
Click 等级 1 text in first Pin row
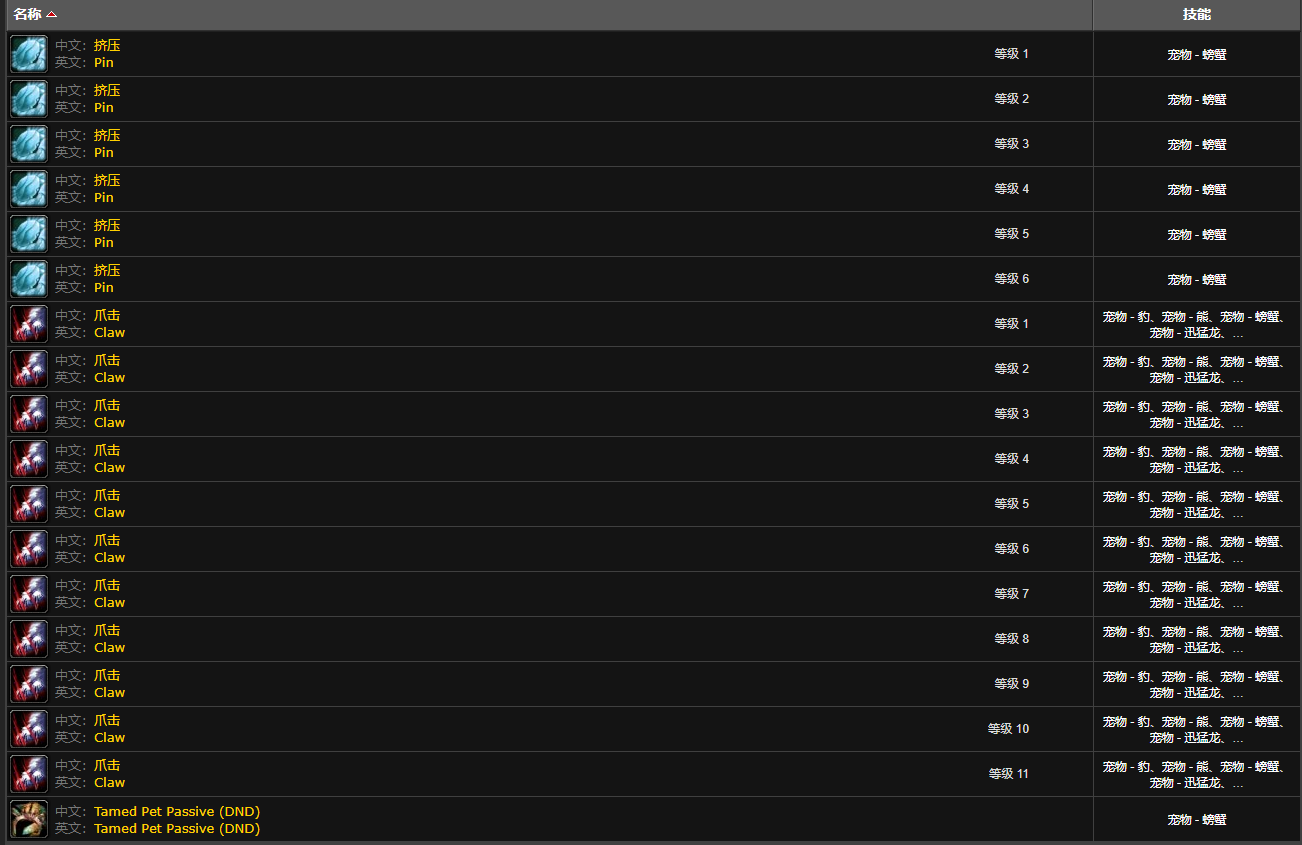1011,54
